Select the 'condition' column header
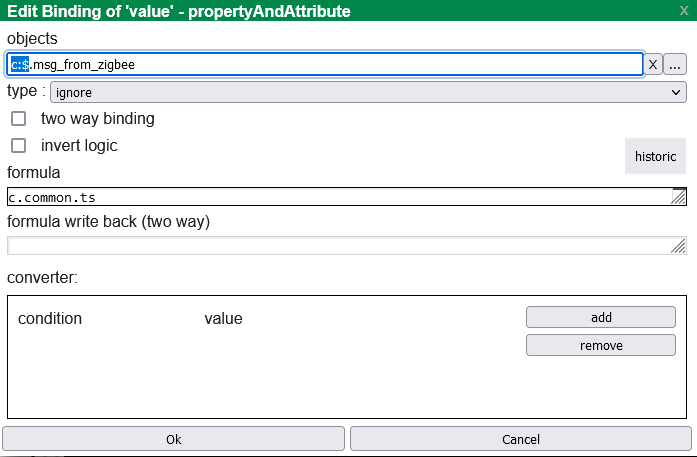This screenshot has height=457, width=697. tap(50, 319)
